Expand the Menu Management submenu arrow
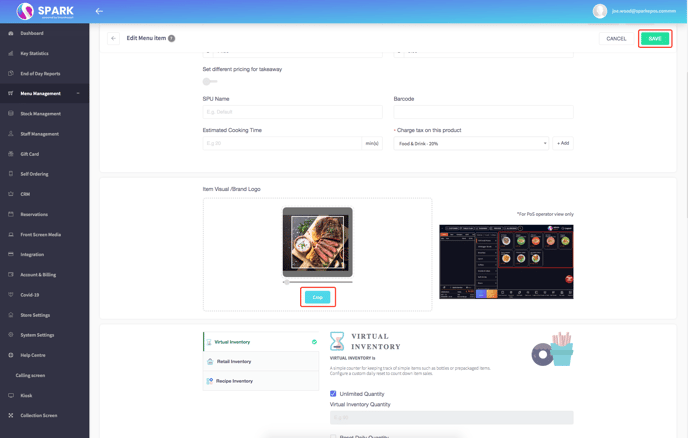 [78, 93]
